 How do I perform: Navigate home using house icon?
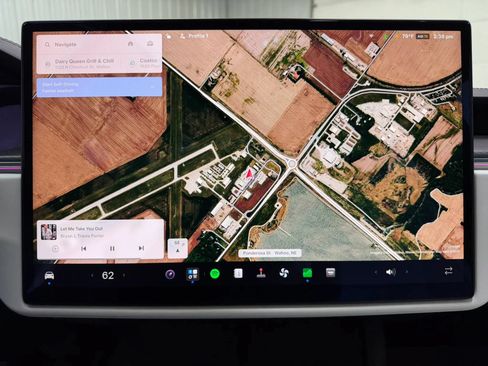pyautogui.click(x=130, y=44)
